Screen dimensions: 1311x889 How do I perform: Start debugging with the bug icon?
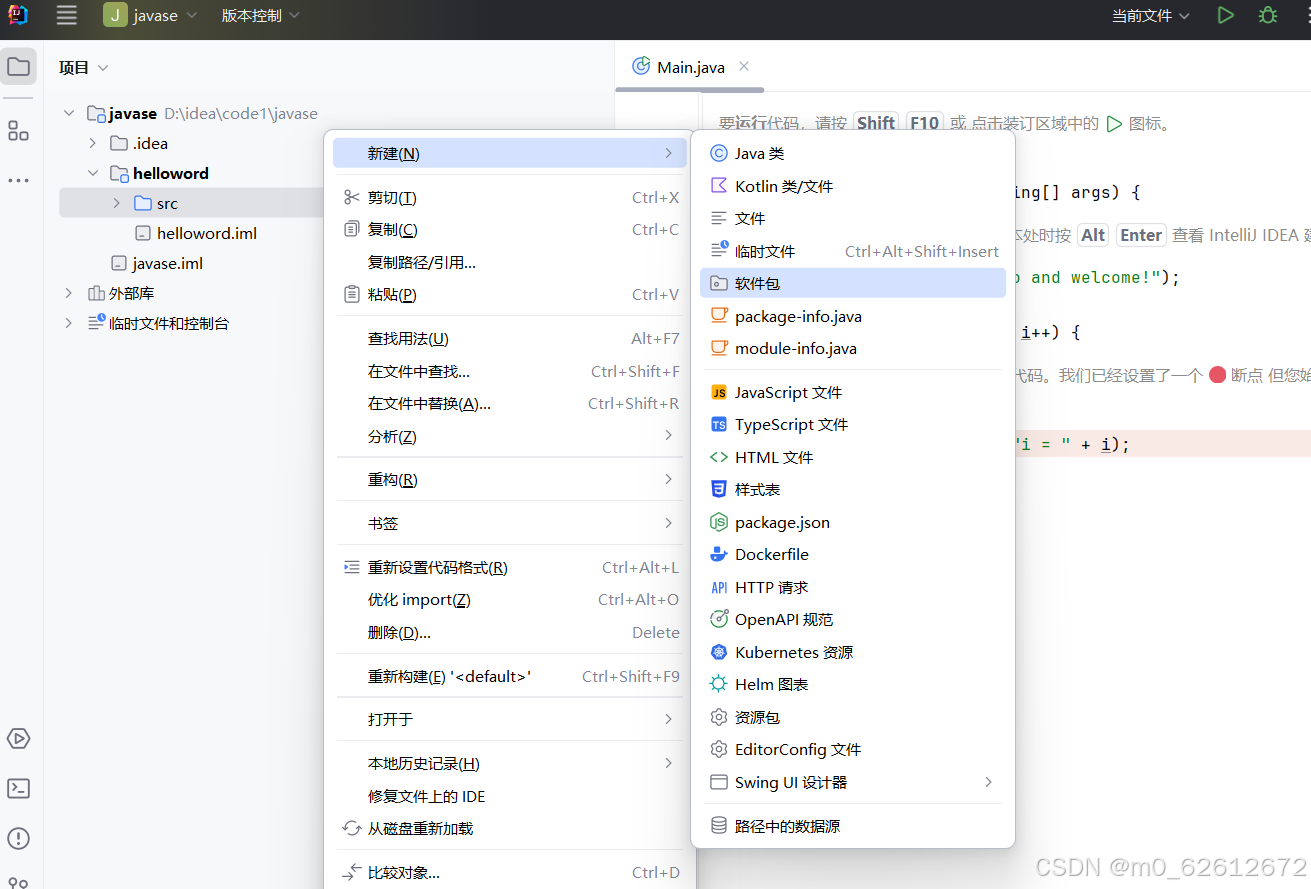click(x=1267, y=15)
